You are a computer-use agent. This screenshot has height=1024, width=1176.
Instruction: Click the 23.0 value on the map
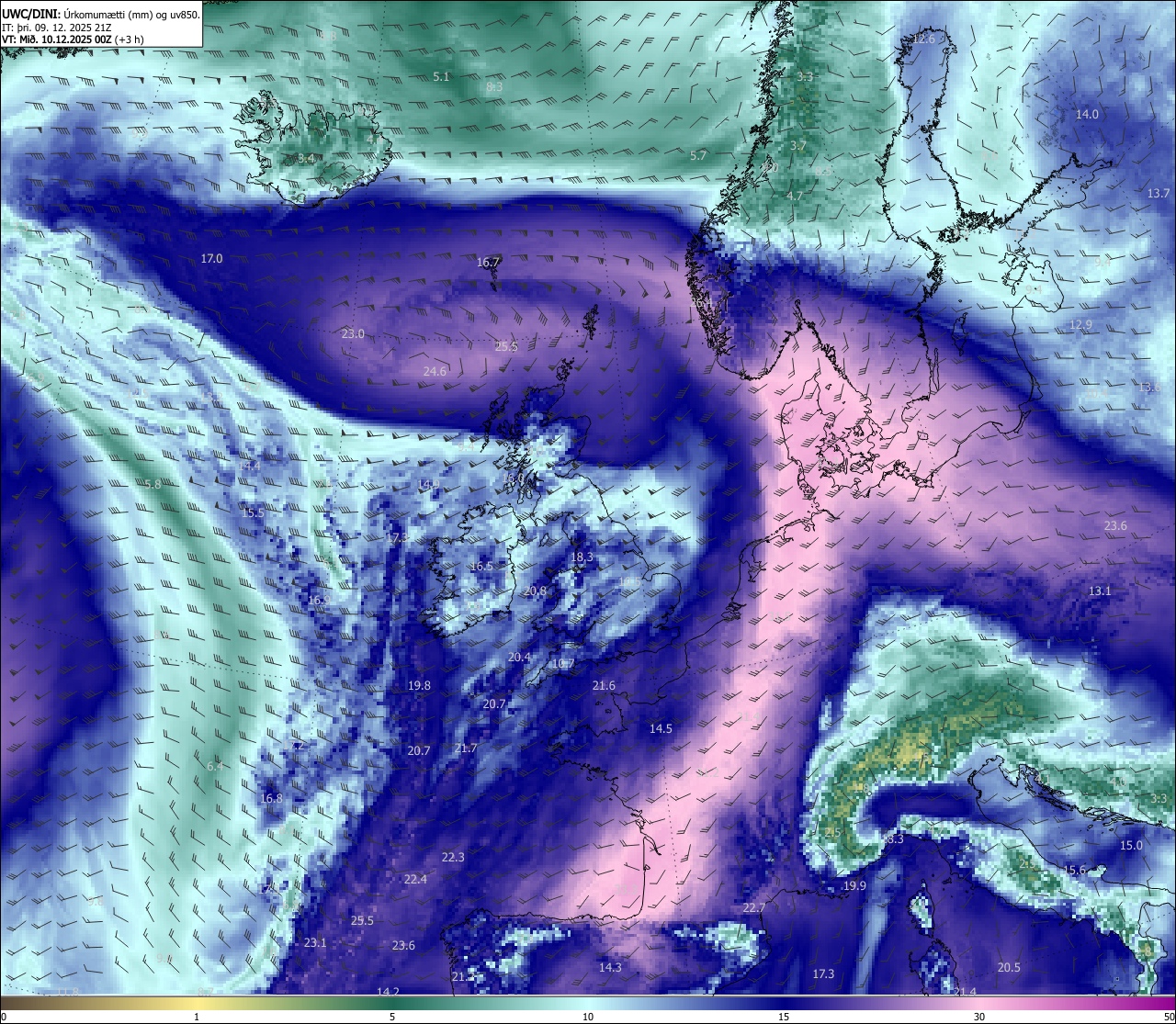353,333
